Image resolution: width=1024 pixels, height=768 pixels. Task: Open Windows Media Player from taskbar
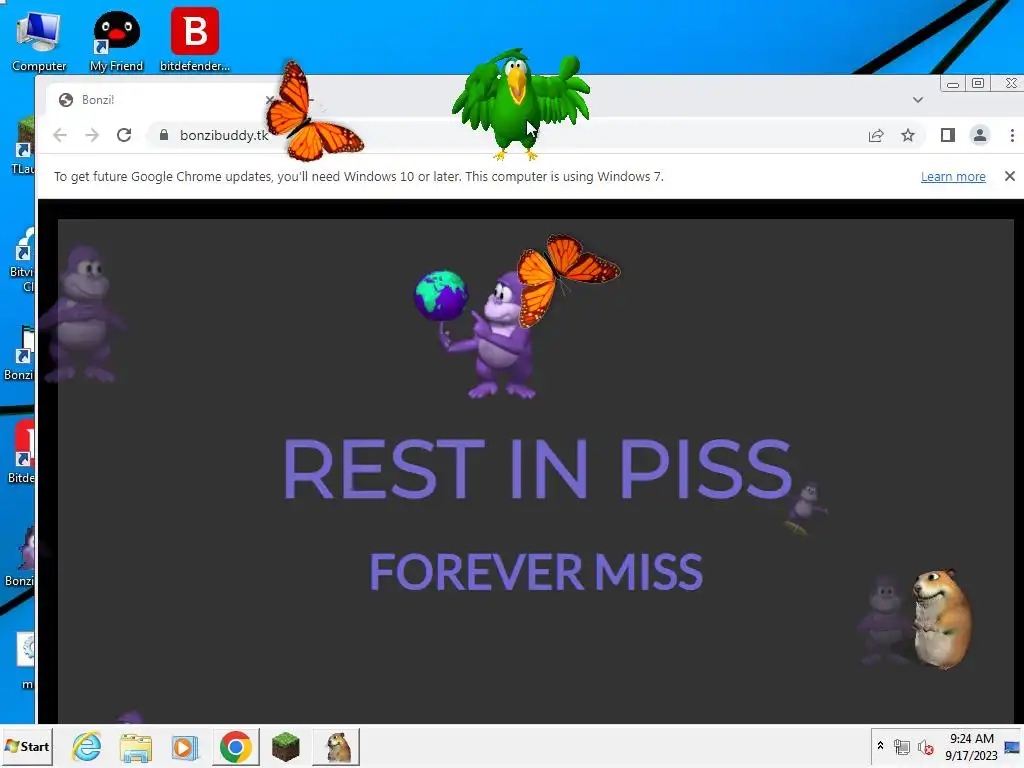click(x=185, y=746)
